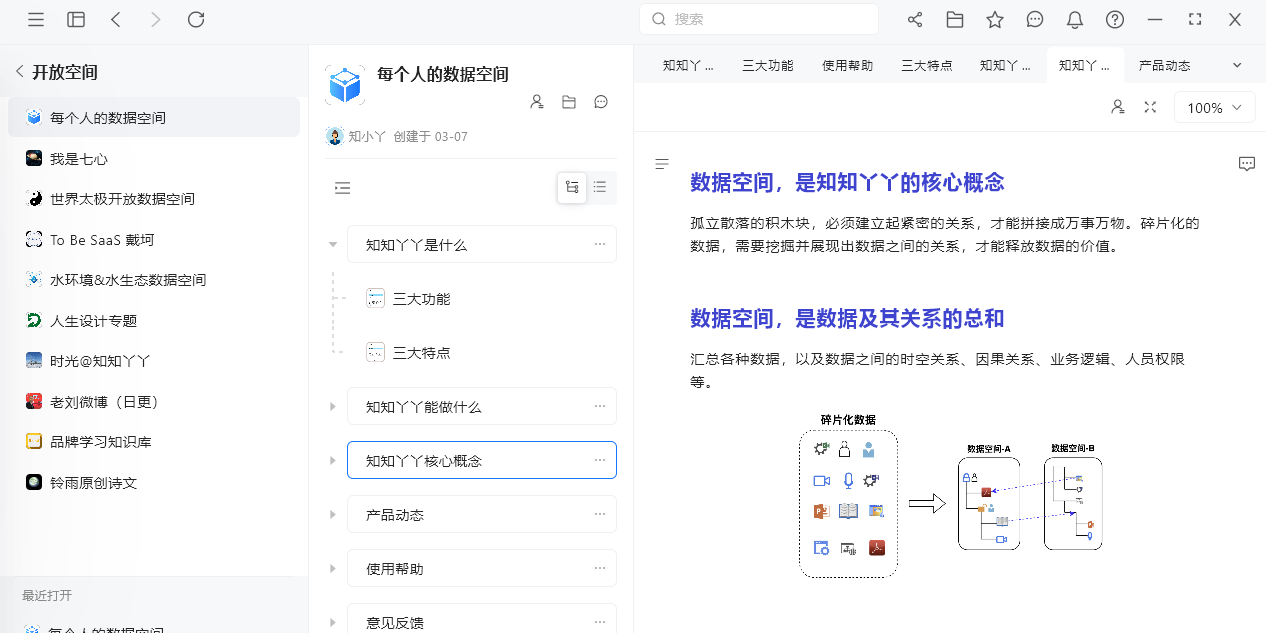The width and height of the screenshot is (1266, 633).
Task: Toggle the sidebar panel layout
Action: 76,20
